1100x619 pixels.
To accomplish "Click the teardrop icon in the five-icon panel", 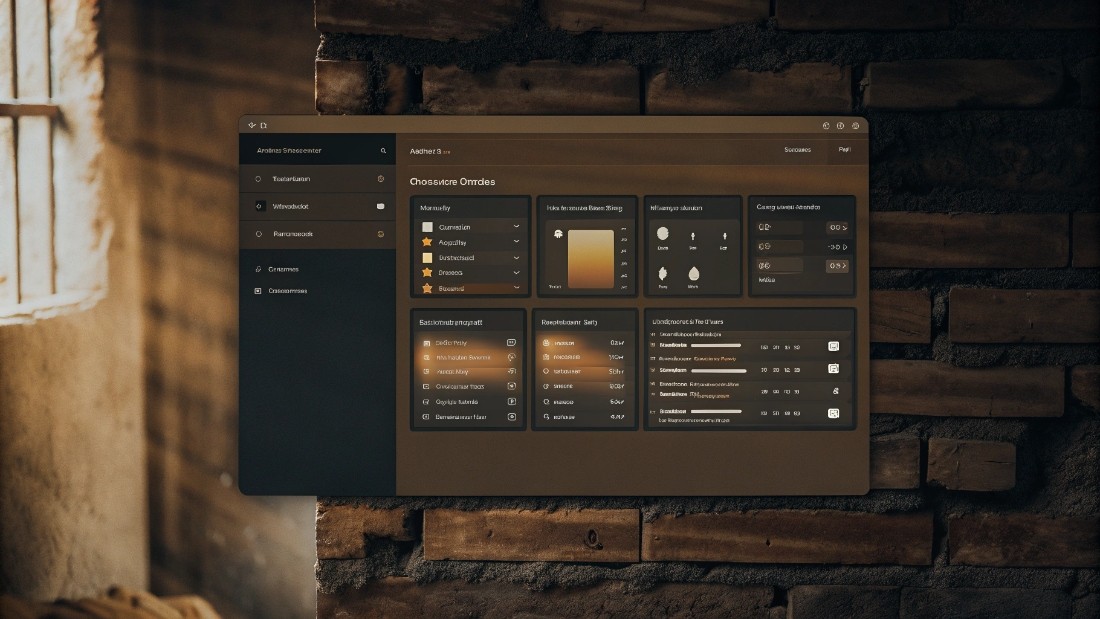I will 693,273.
